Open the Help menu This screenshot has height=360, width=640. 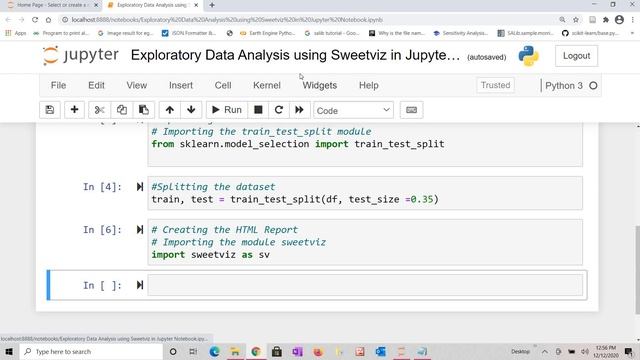[369, 85]
